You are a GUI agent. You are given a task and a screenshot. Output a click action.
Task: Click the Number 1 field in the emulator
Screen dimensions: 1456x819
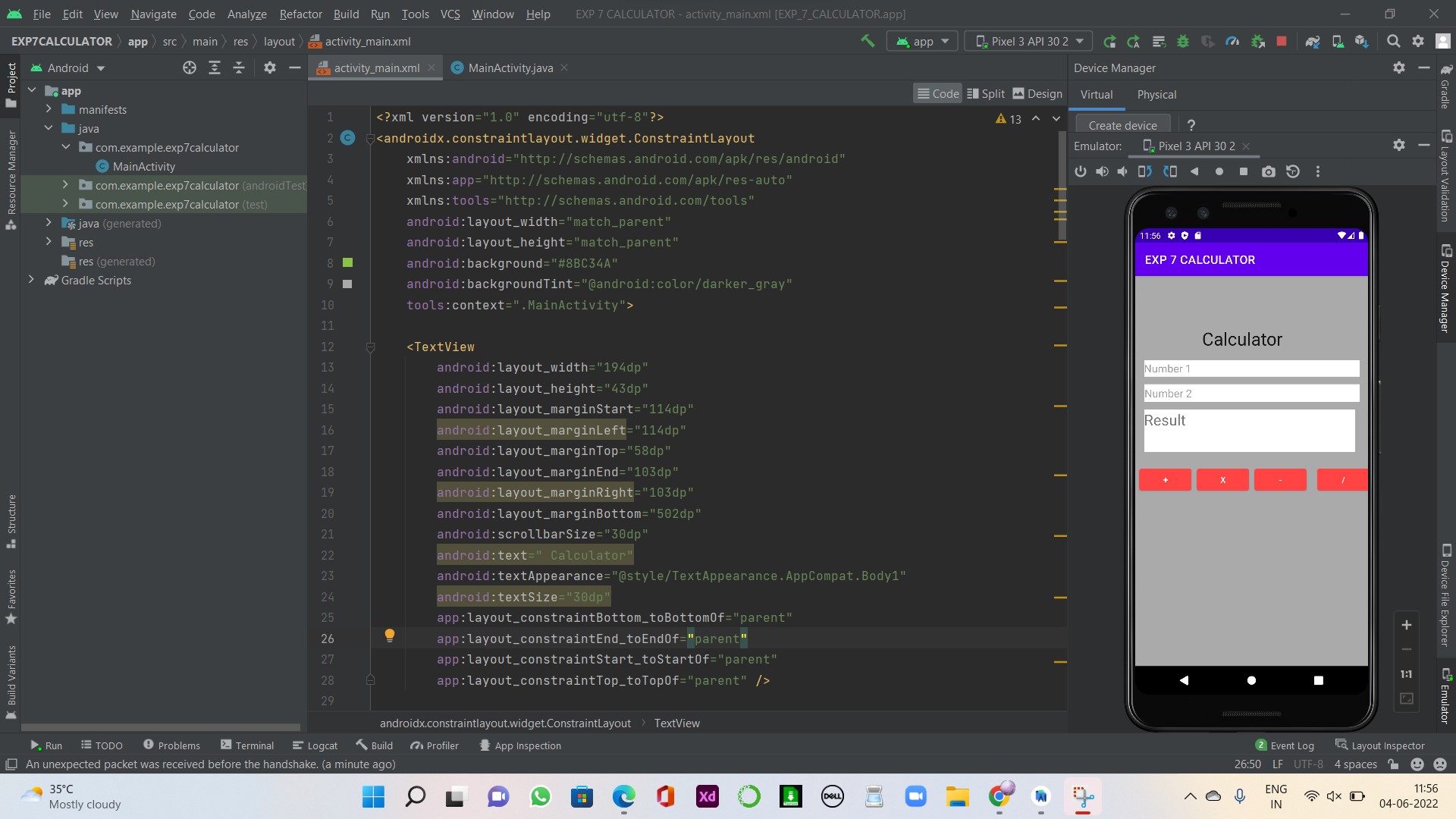pyautogui.click(x=1251, y=369)
